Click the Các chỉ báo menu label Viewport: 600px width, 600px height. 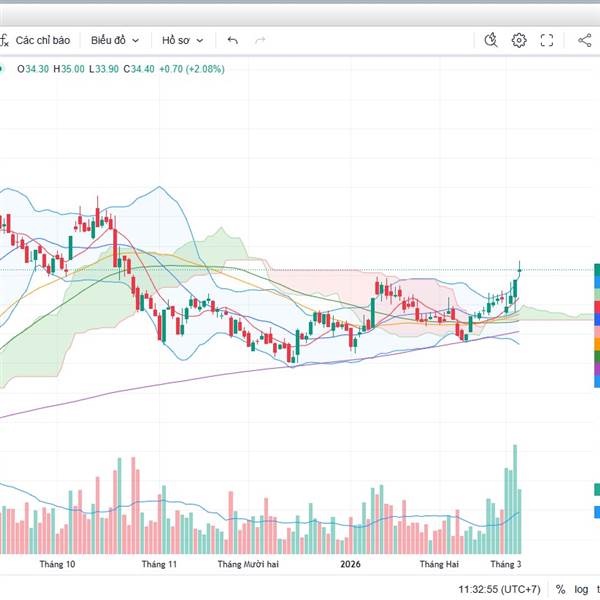pos(43,40)
